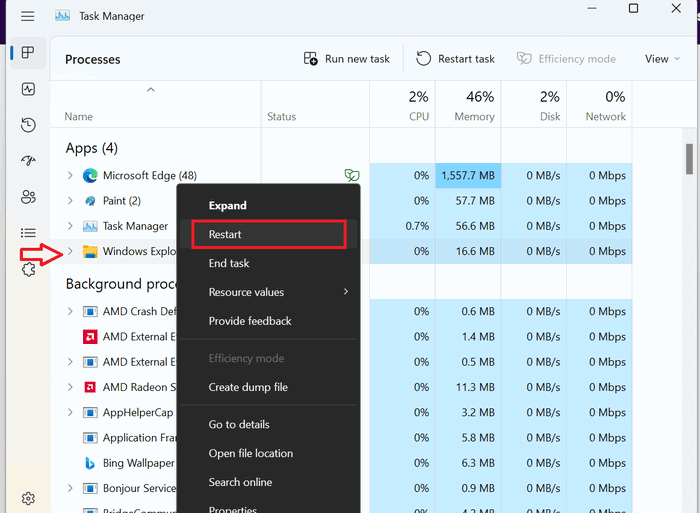The height and width of the screenshot is (513, 700).
Task: Open App history sidebar icon
Action: (28, 125)
